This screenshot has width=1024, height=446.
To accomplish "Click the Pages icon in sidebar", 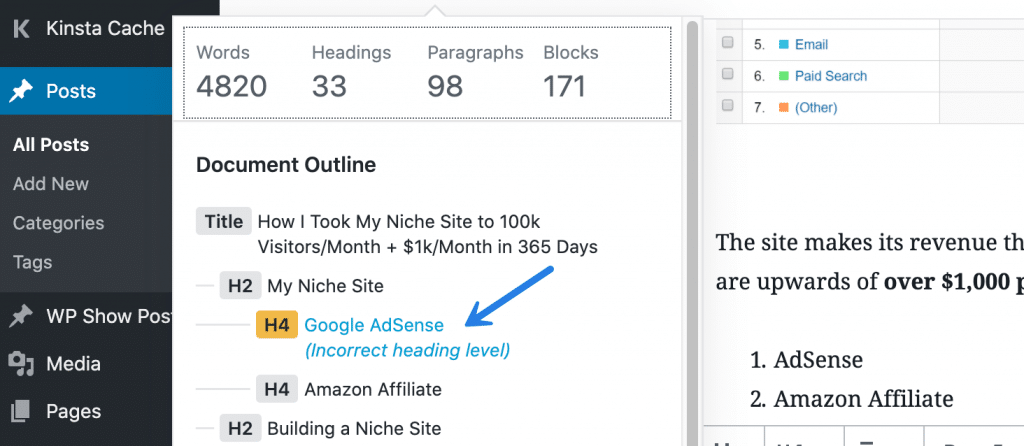I will tap(21, 410).
